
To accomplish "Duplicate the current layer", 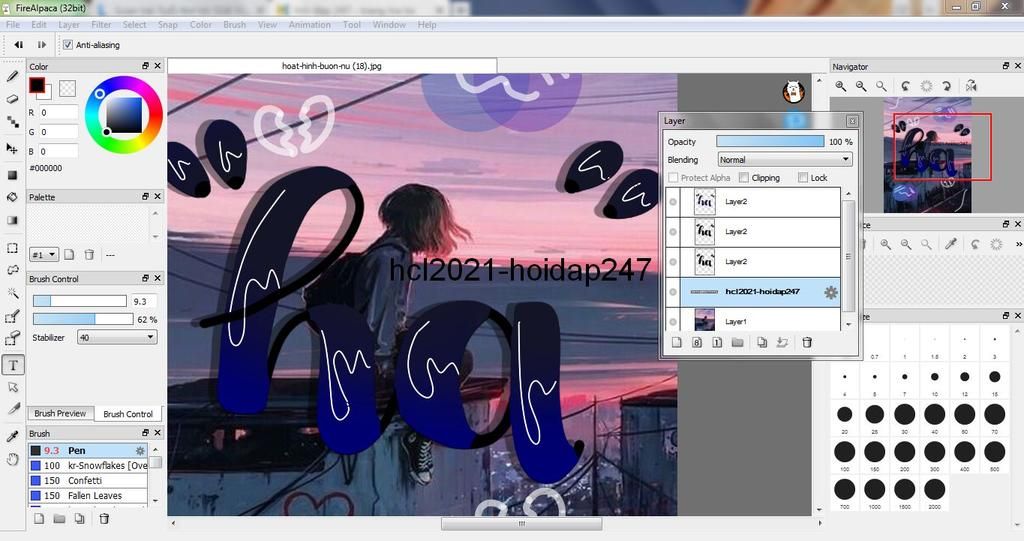I will 761,342.
